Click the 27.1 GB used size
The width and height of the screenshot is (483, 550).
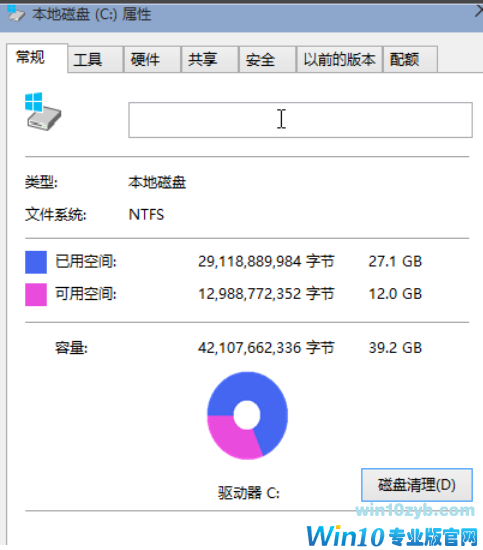point(395,262)
